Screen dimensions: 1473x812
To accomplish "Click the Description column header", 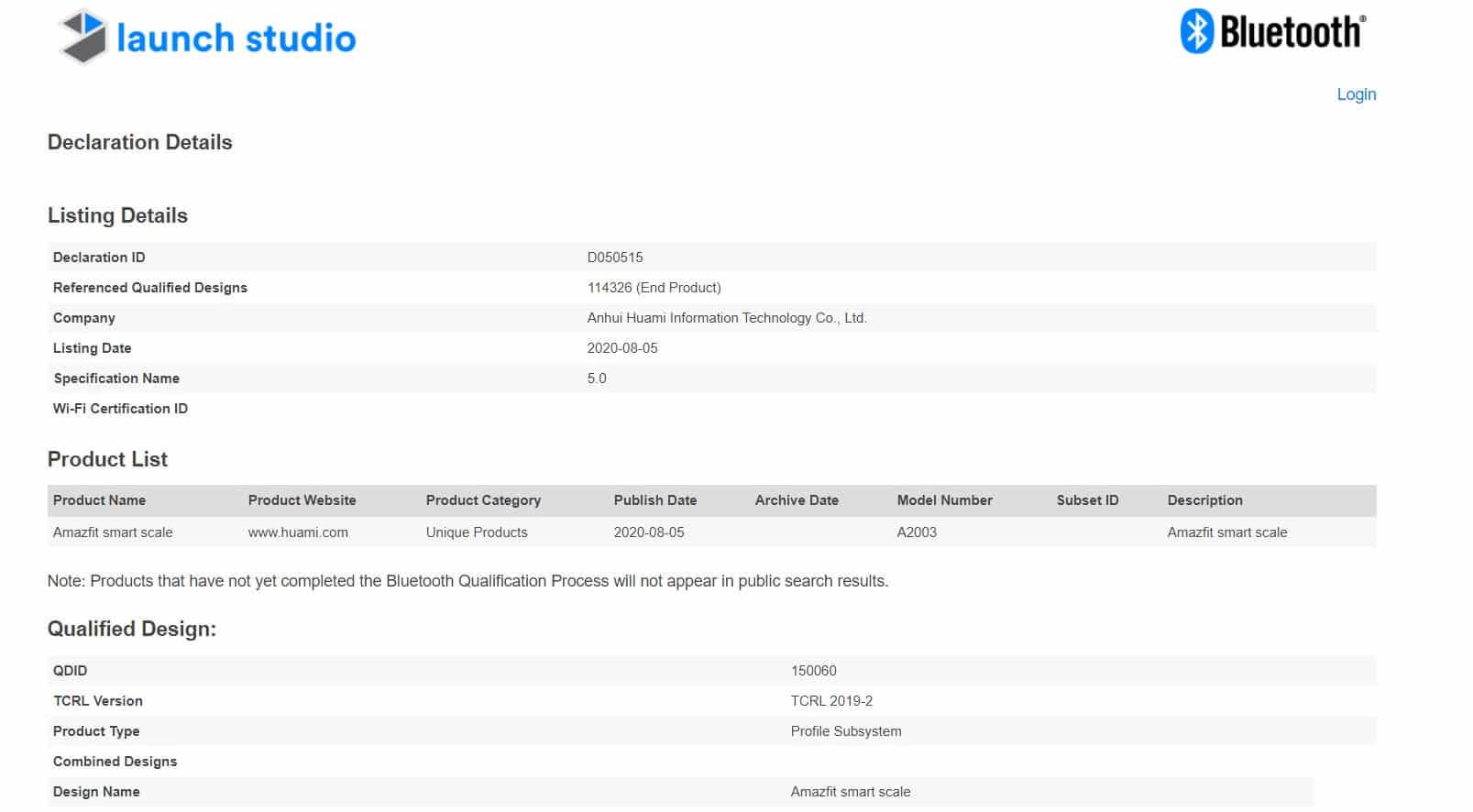I will (1204, 500).
